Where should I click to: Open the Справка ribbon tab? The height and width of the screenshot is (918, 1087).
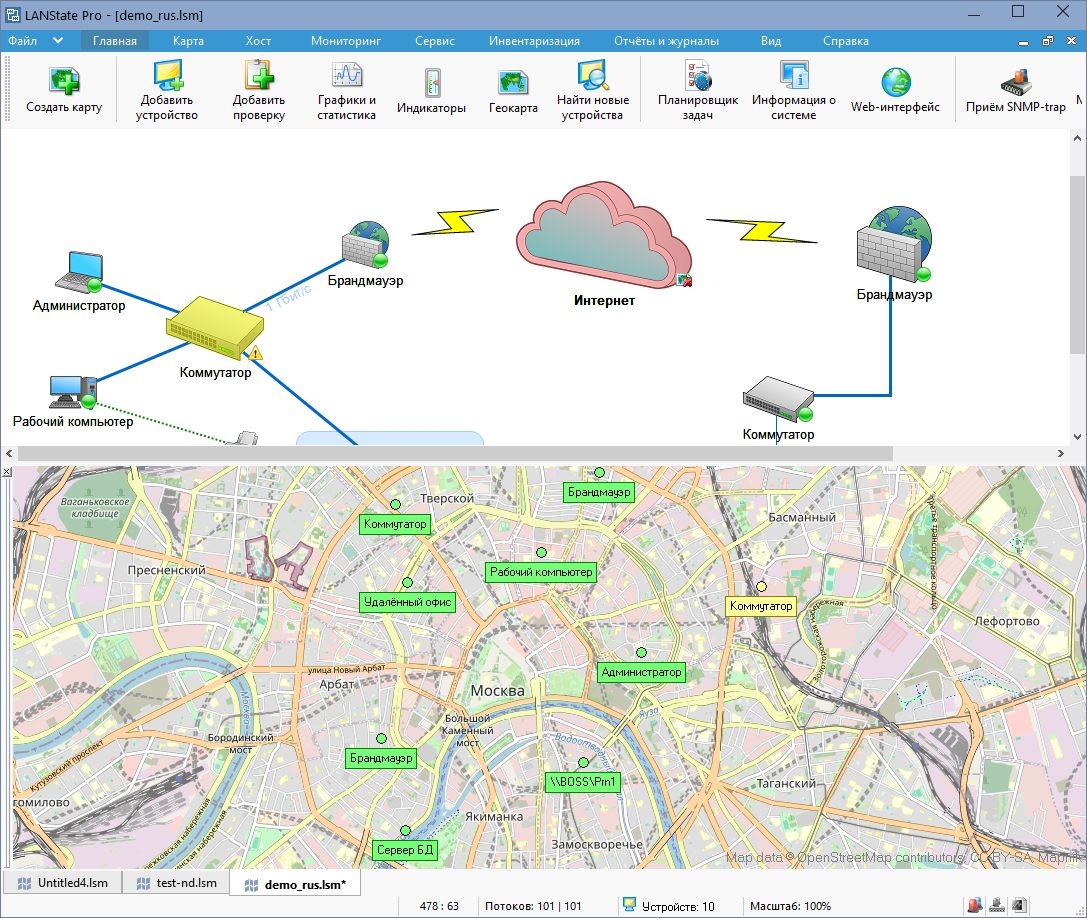click(x=846, y=41)
